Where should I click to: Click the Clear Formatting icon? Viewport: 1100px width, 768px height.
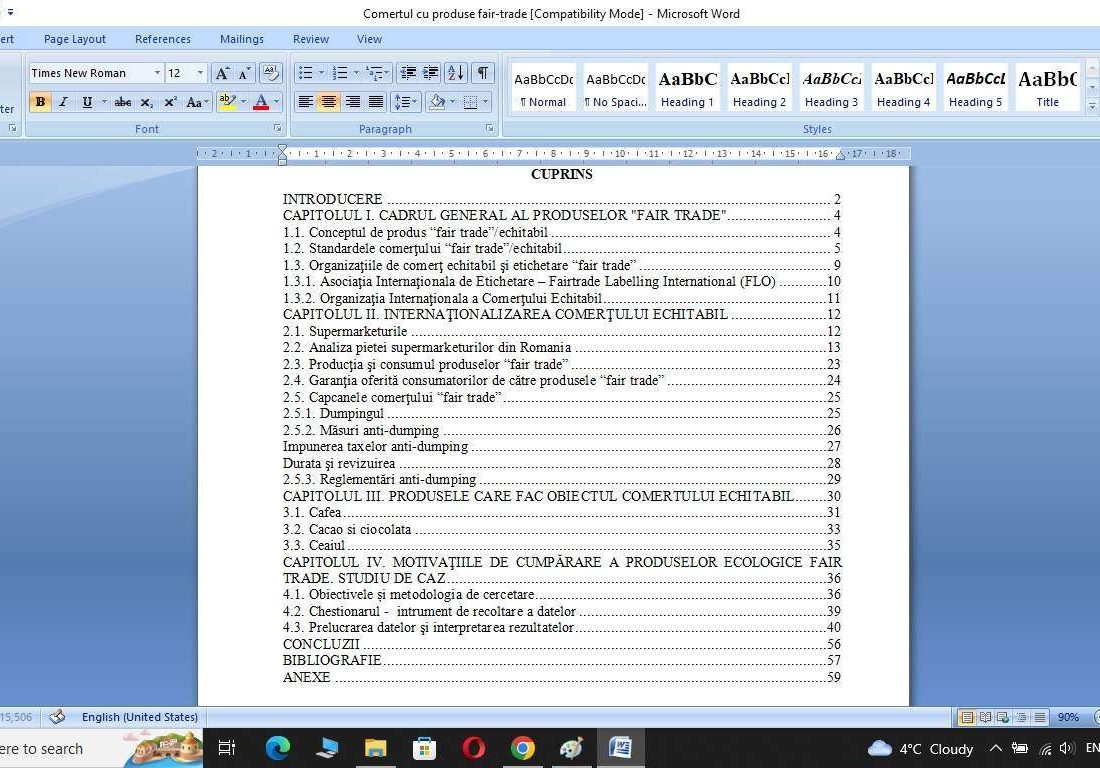pos(270,73)
